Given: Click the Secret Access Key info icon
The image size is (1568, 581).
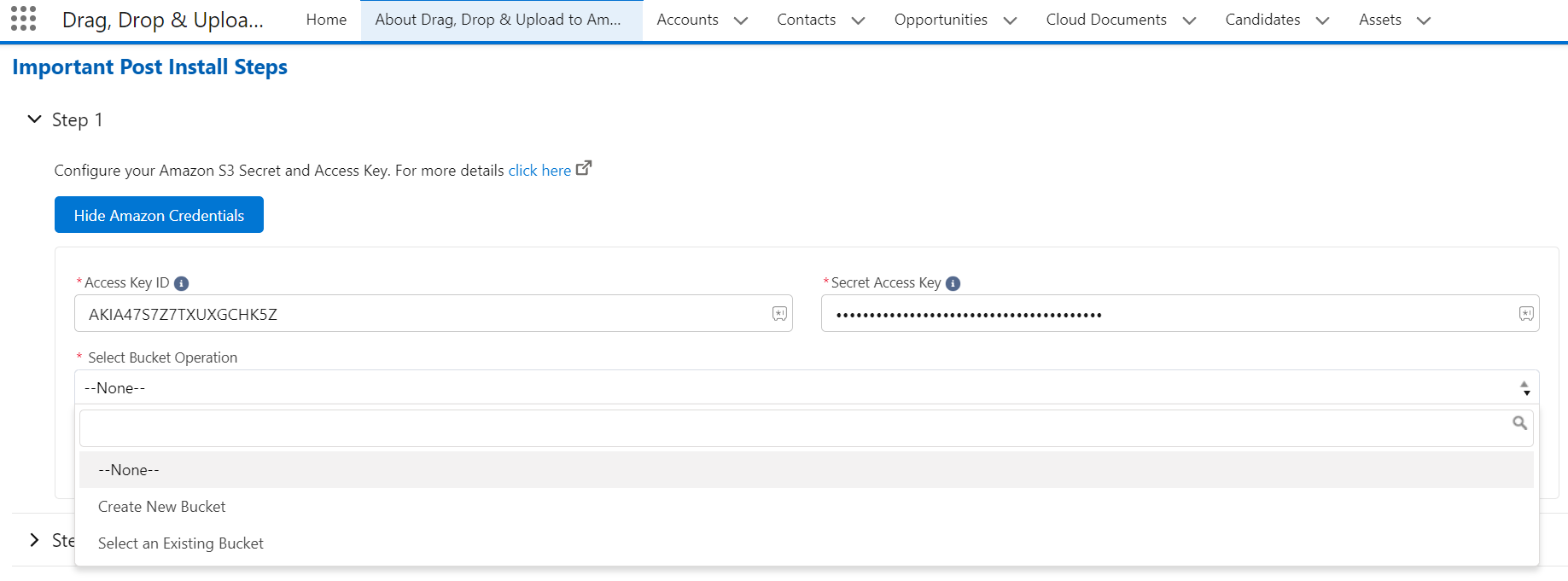Looking at the screenshot, I should click(953, 283).
